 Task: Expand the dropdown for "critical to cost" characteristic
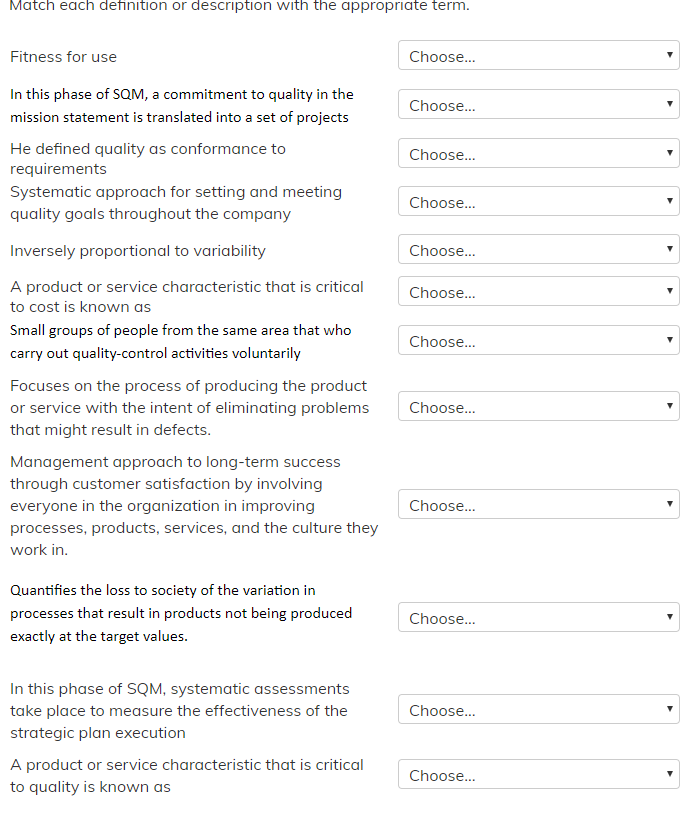click(x=538, y=292)
